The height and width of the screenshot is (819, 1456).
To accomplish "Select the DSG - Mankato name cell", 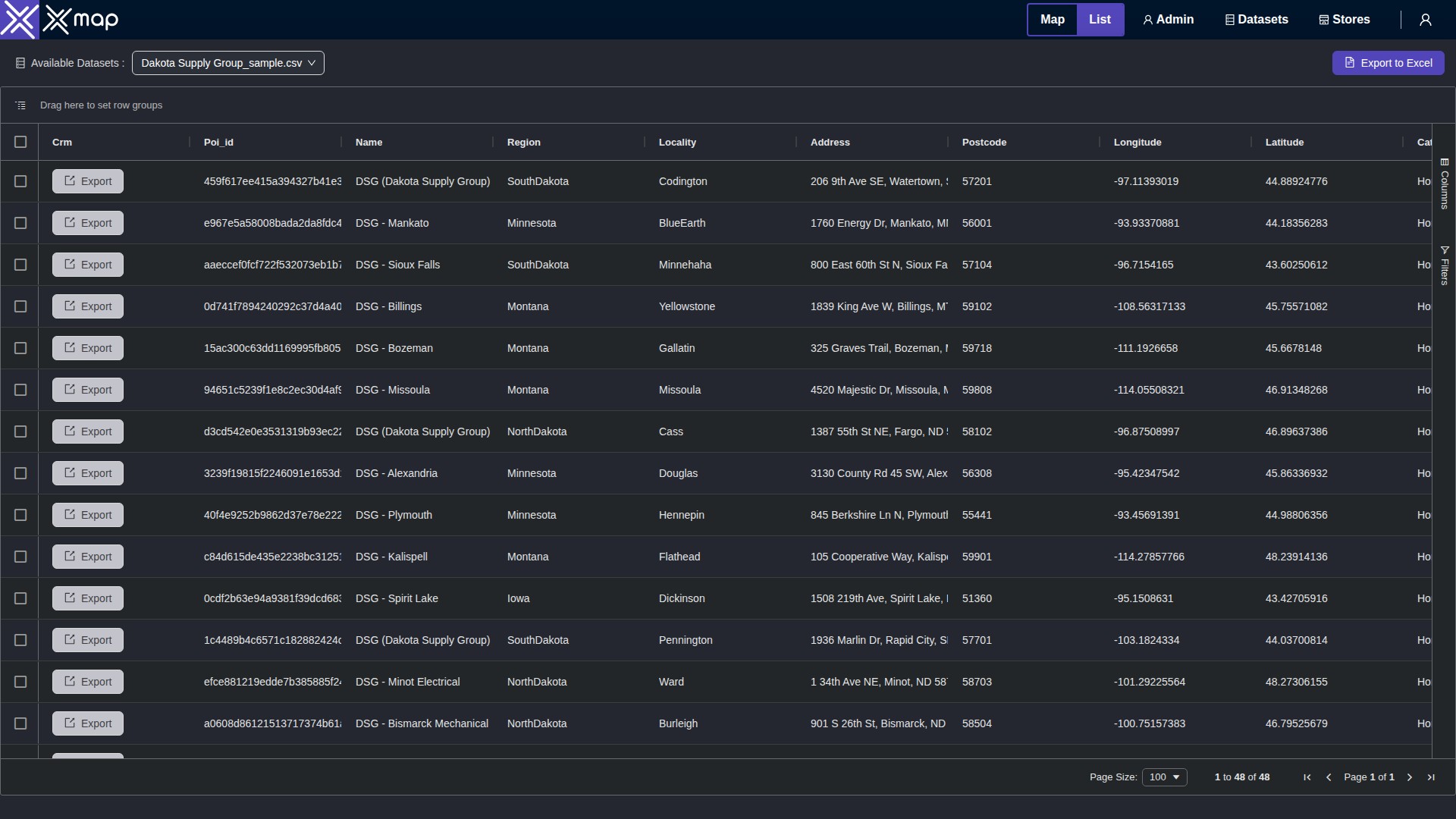I will [x=417, y=223].
